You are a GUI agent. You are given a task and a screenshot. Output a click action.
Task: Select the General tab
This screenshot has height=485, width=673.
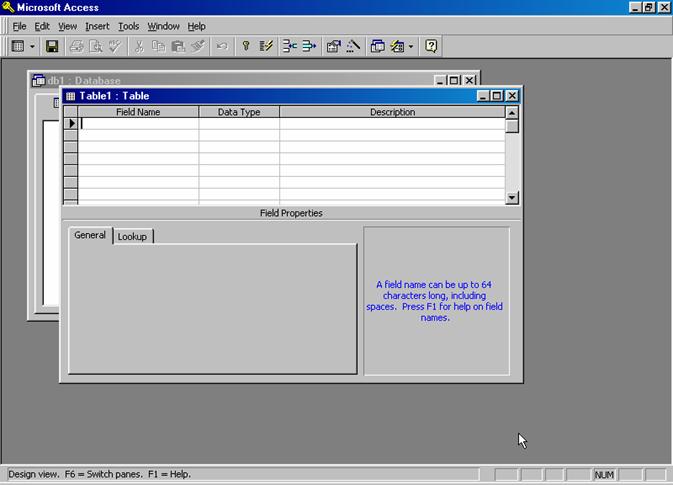[x=90, y=235]
